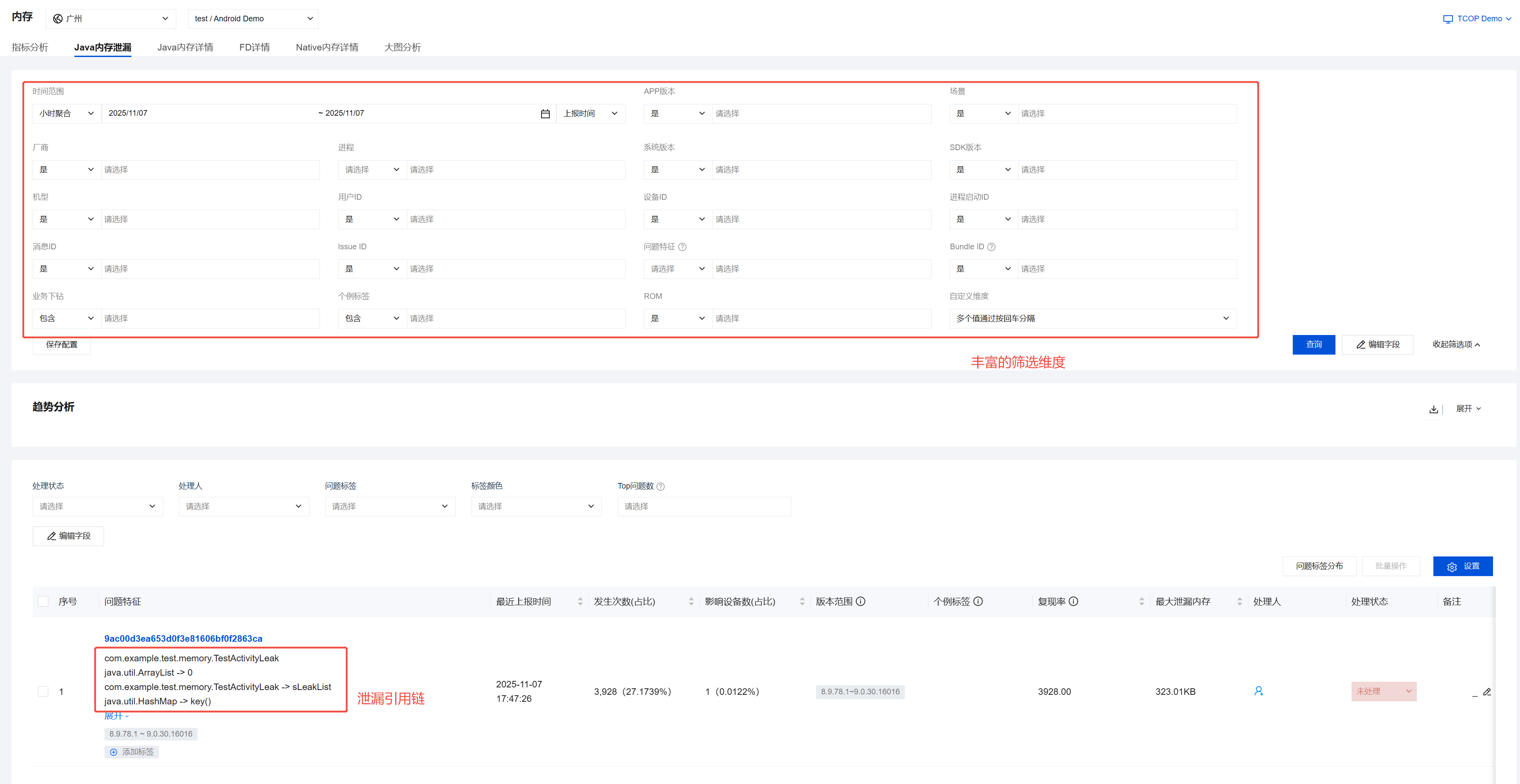The width and height of the screenshot is (1520, 784).
Task: Check the select-all checkbox in table header
Action: click(43, 601)
